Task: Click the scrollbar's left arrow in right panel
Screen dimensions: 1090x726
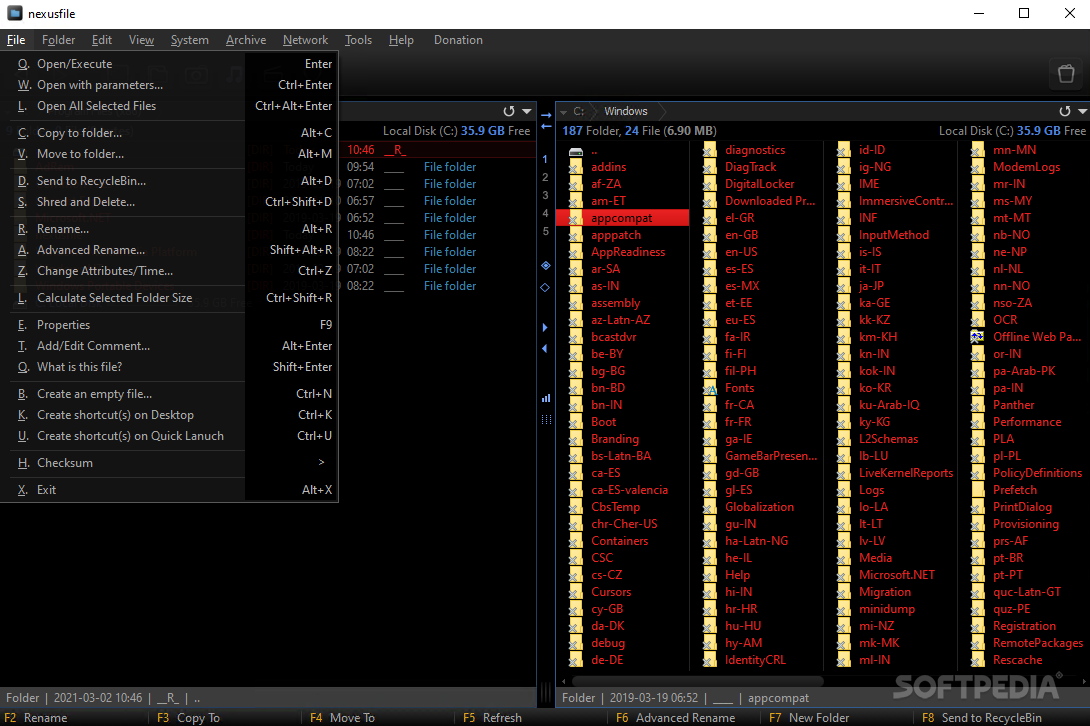Action: (x=563, y=681)
